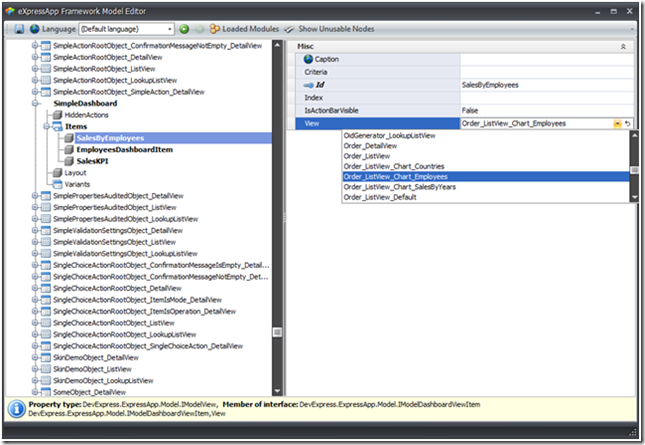Expand SimpleActionRootObject_ListView node
Viewport: 645px width, 445px height.
[x=35, y=69]
